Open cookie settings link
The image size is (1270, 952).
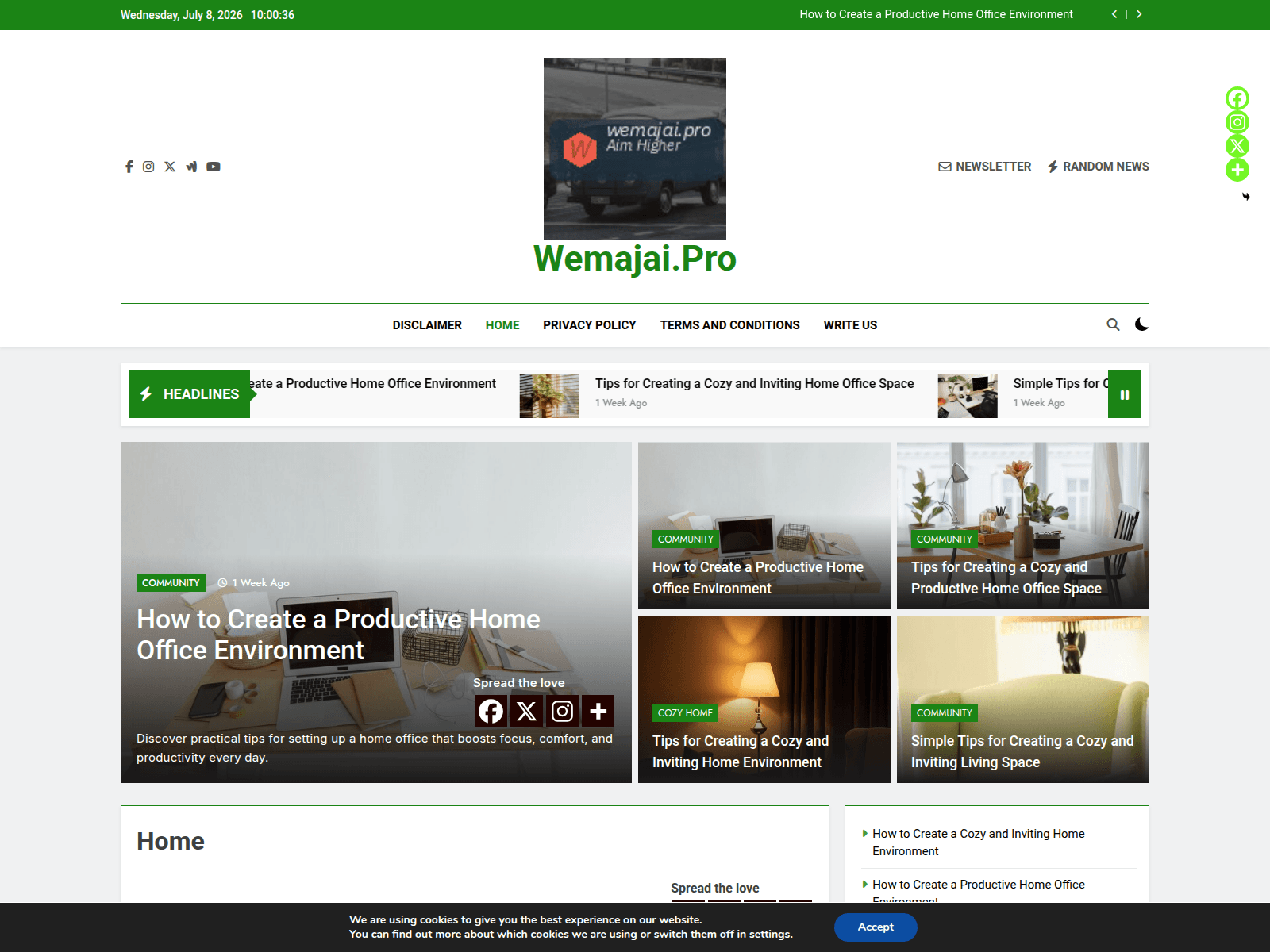(x=769, y=935)
